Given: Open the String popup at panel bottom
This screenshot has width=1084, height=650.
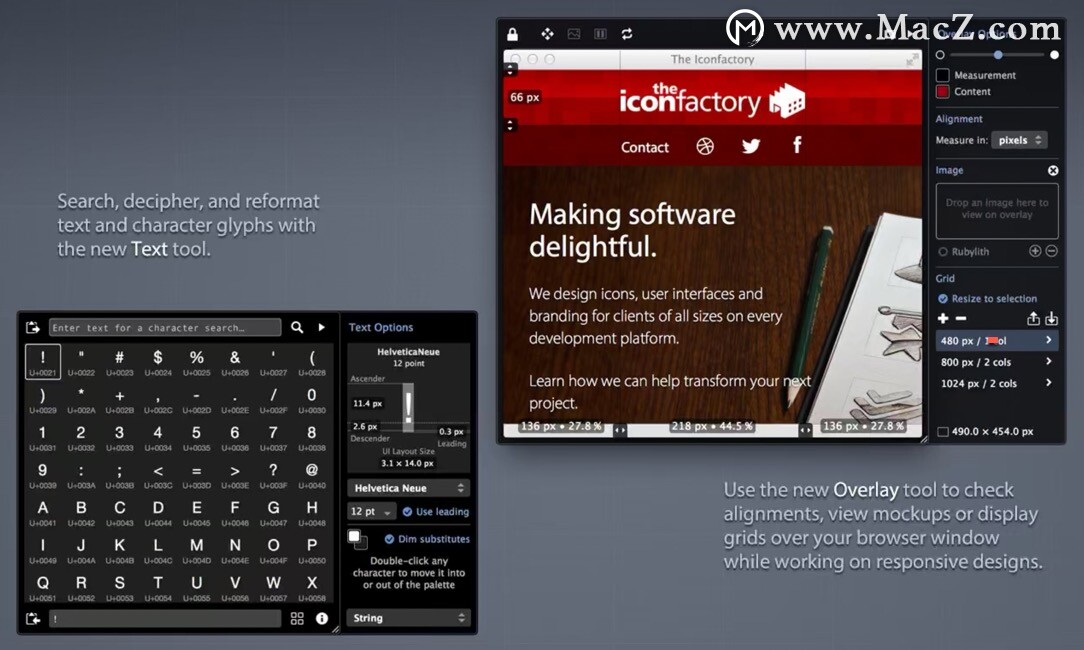Looking at the screenshot, I should [x=409, y=618].
